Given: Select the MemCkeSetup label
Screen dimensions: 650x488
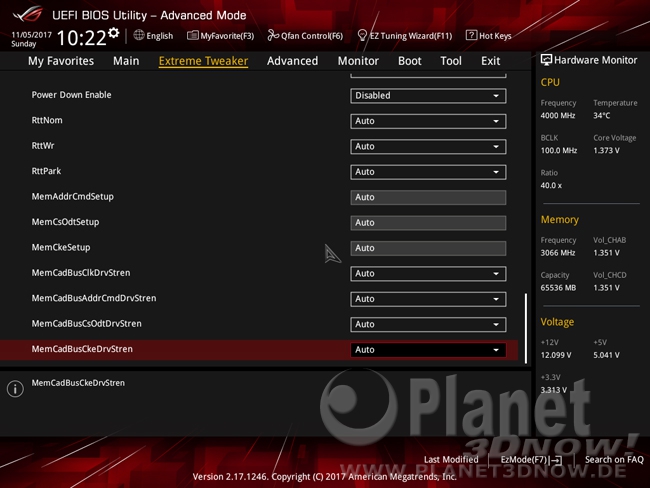Looking at the screenshot, I should point(61,248).
